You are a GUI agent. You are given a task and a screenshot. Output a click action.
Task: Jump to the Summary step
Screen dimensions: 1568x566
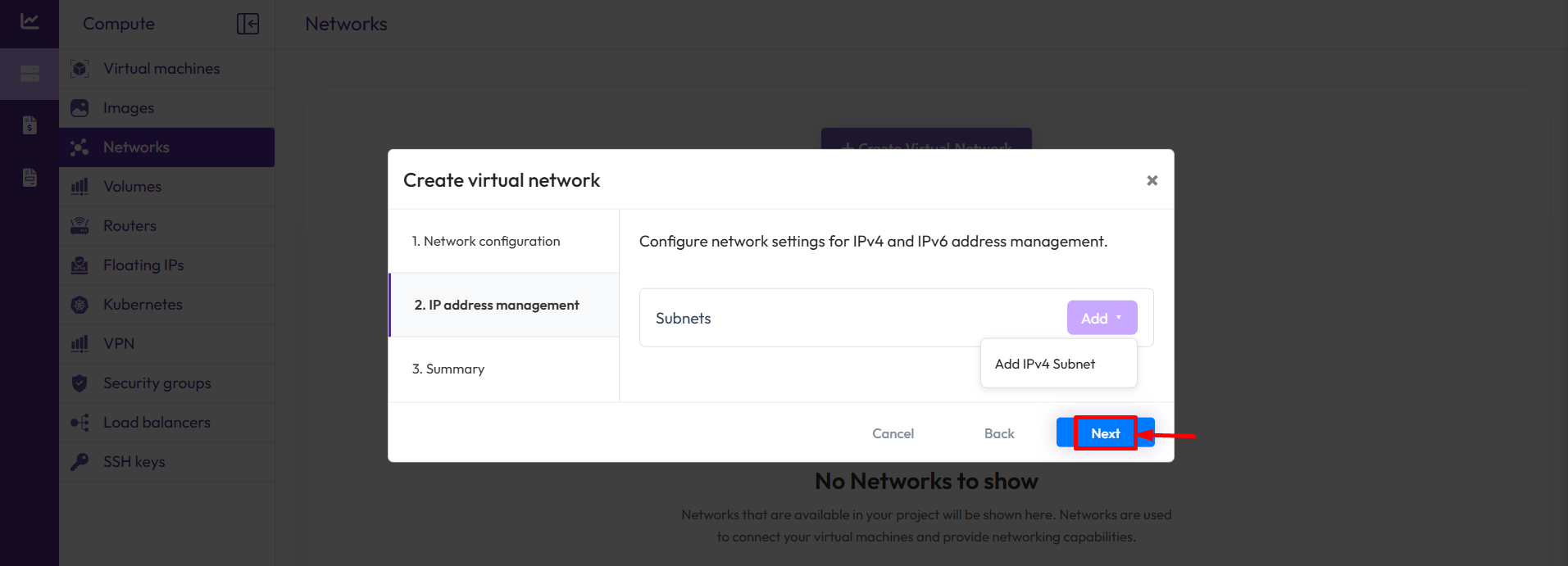(448, 369)
